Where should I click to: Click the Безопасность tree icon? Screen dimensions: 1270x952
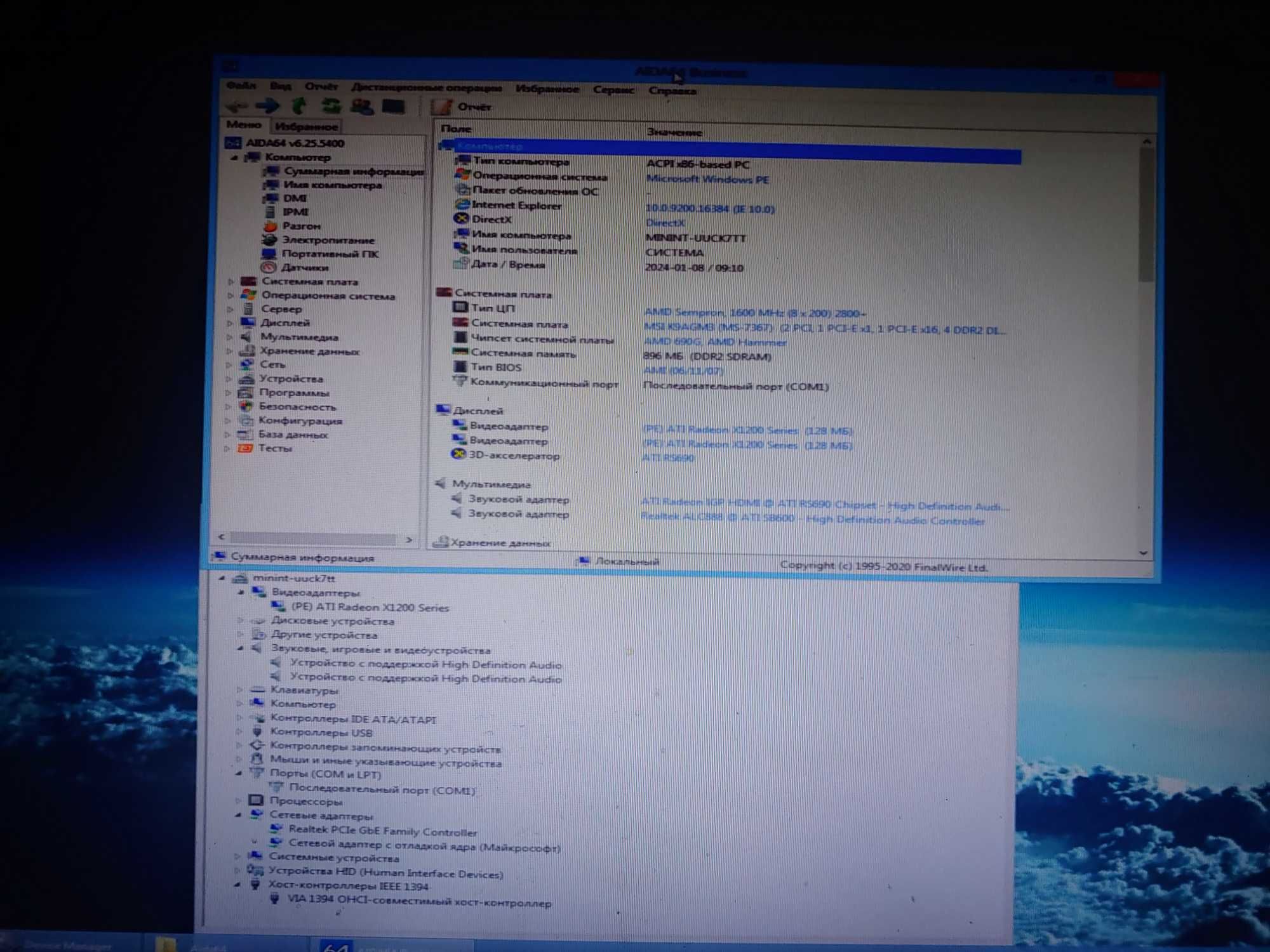click(x=246, y=406)
